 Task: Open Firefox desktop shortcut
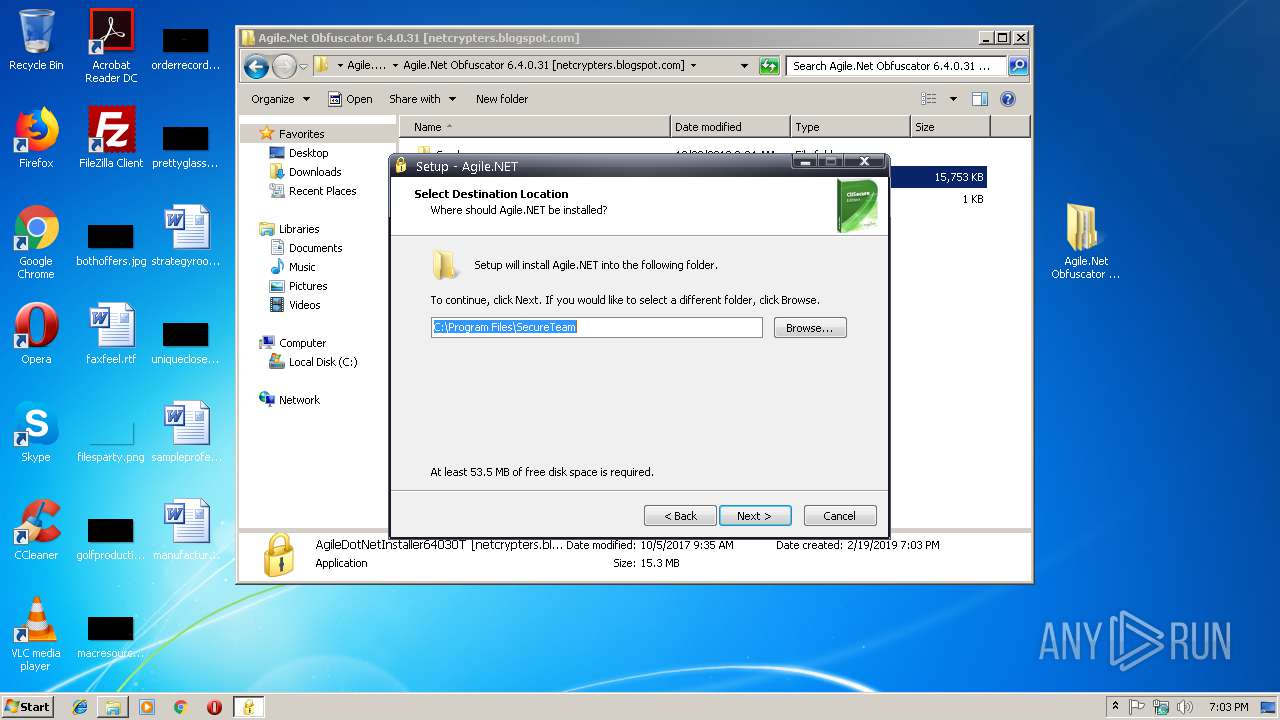click(x=36, y=138)
